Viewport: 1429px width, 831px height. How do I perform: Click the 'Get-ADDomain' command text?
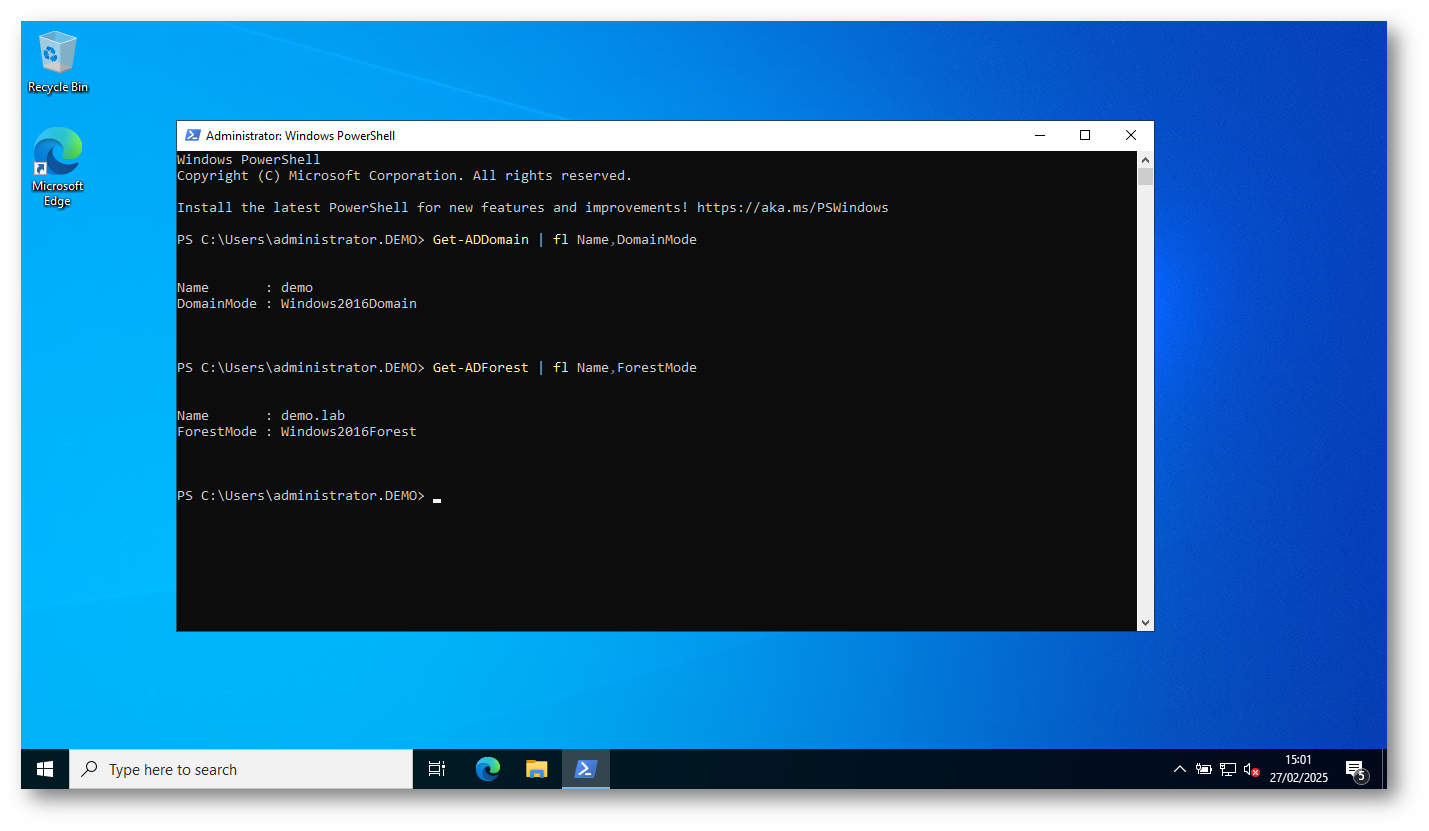tap(481, 240)
